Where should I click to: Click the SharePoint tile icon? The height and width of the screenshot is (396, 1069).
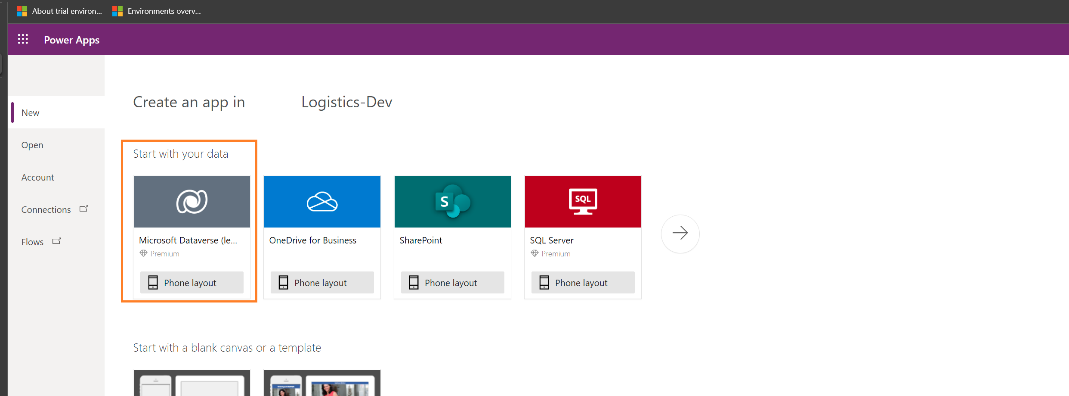click(453, 202)
